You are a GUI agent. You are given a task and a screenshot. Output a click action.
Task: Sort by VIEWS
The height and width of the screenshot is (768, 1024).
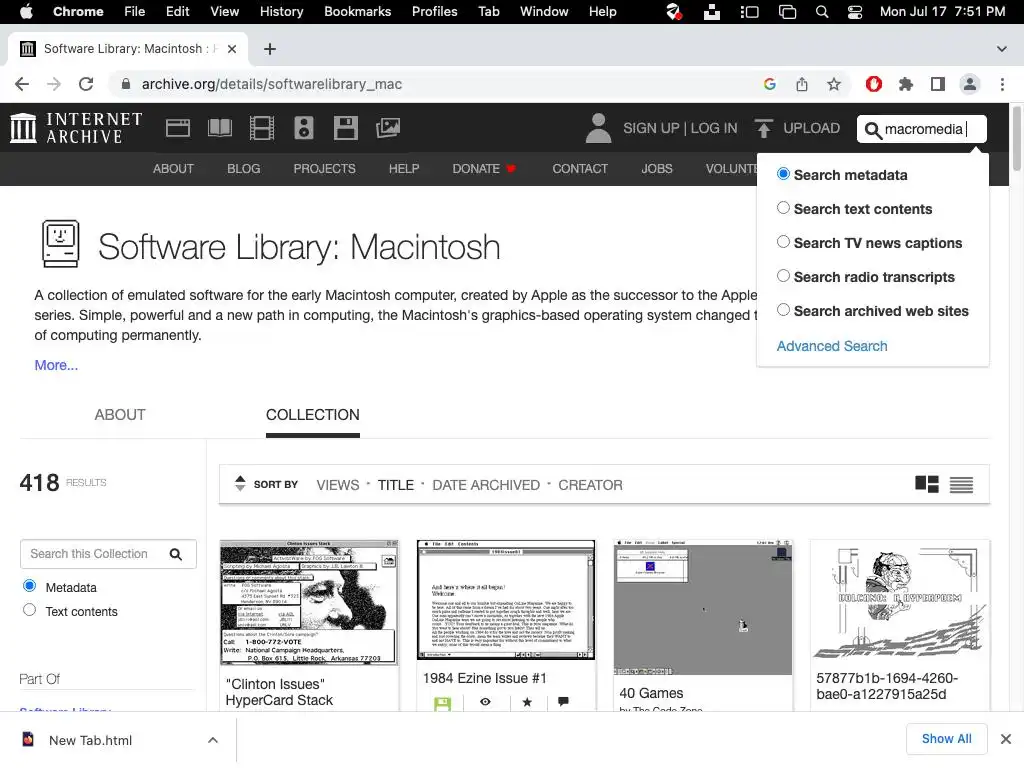coord(338,485)
